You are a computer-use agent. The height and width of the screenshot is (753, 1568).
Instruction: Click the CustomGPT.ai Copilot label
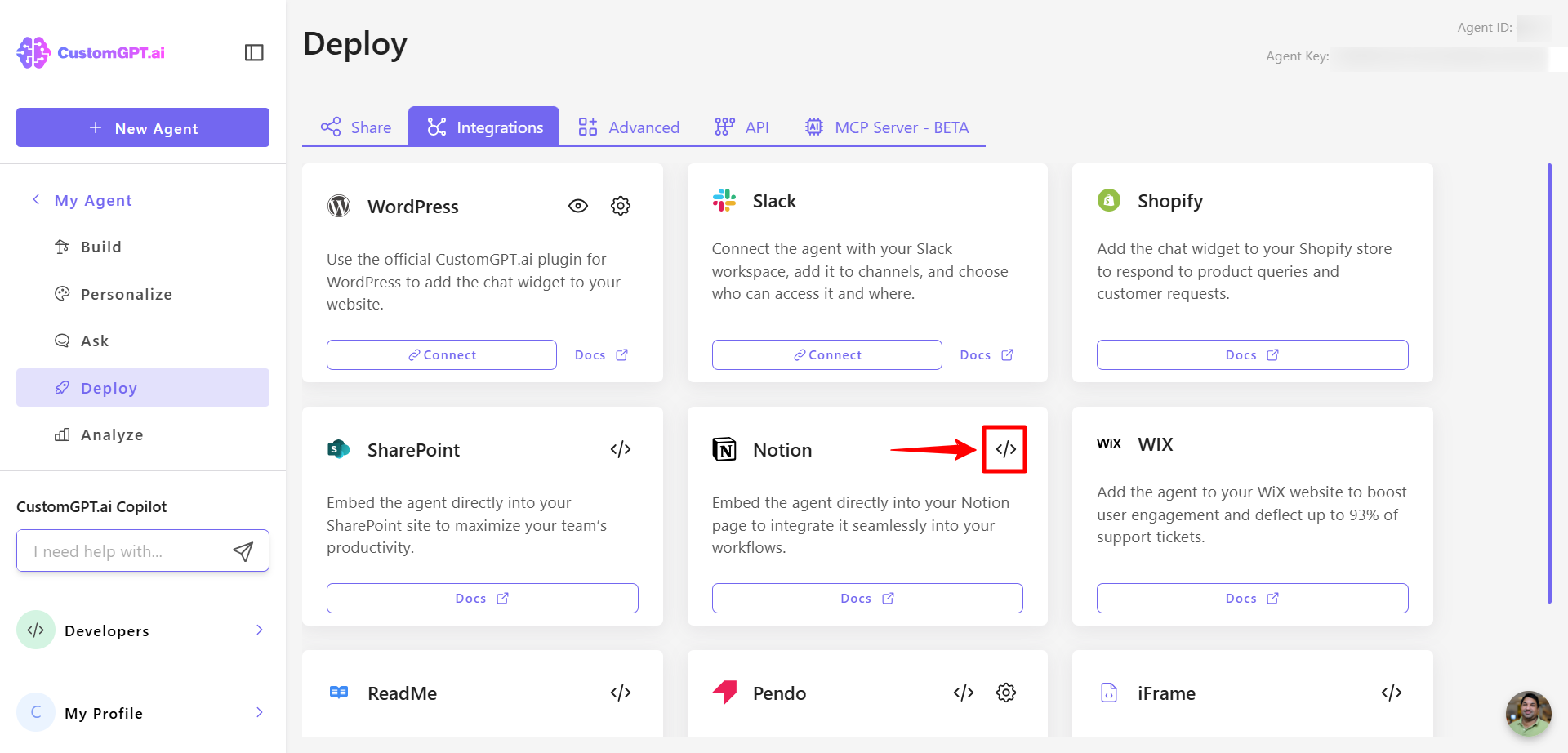[91, 506]
